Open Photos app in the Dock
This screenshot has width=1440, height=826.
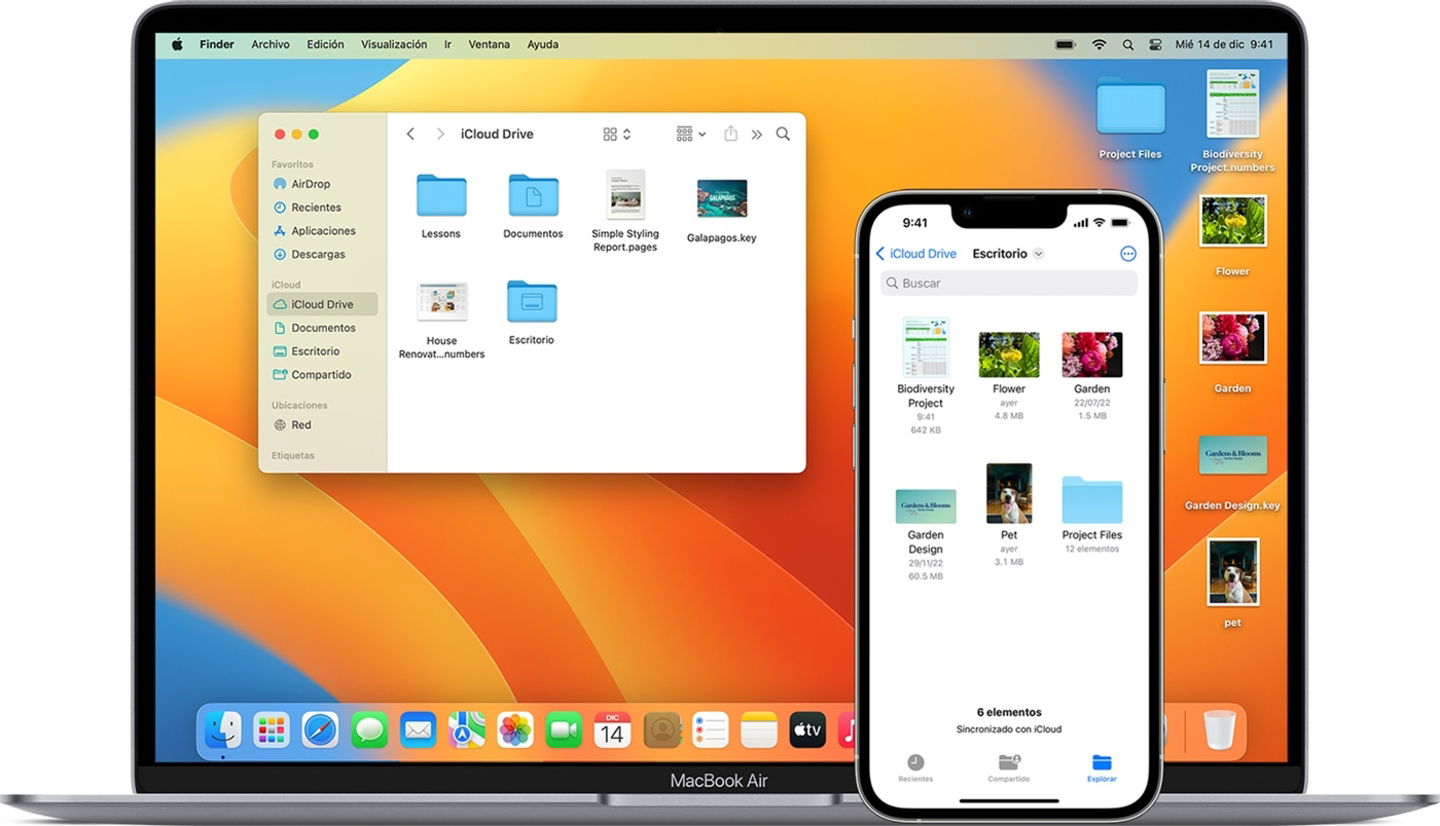tap(515, 730)
